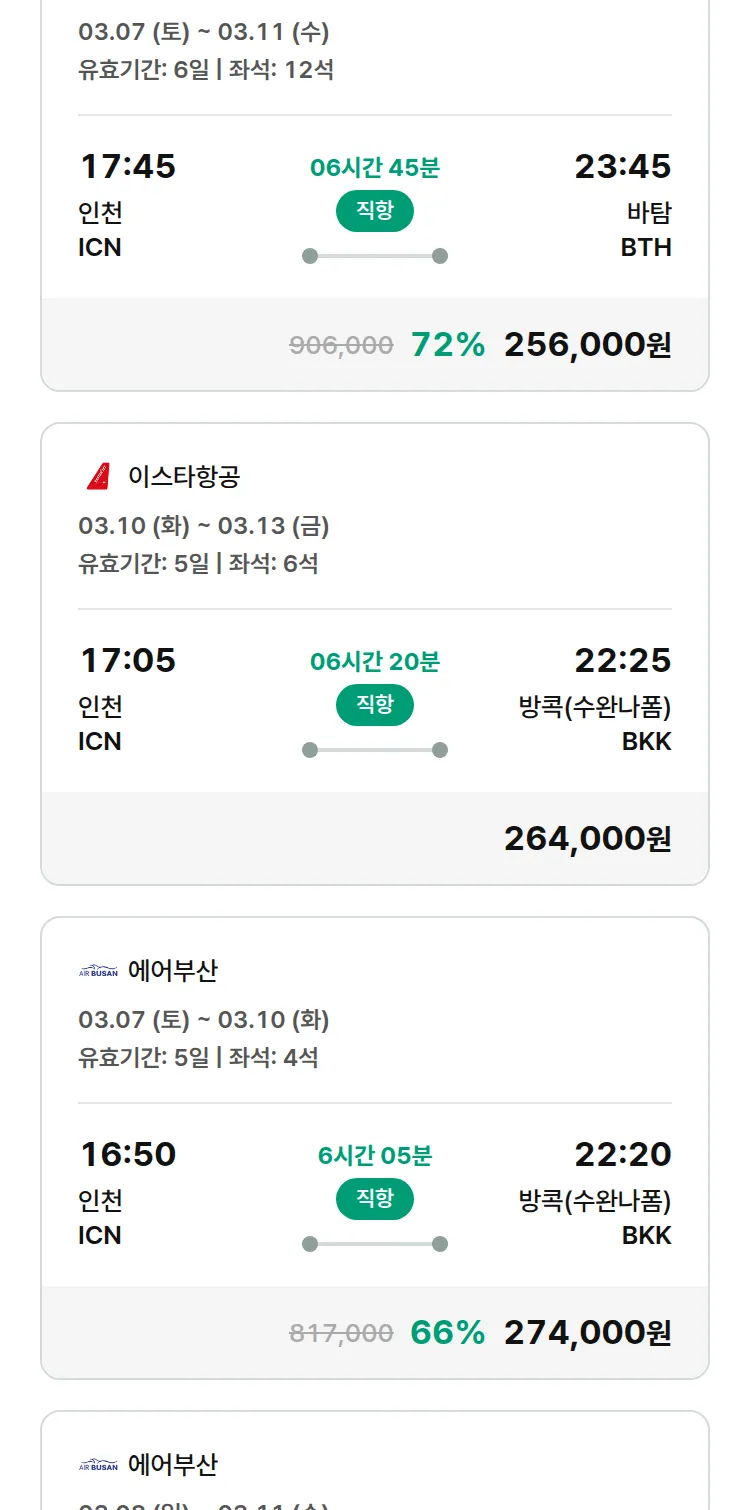Click the 03.07 (토) ~ 03.10 (화) date range
The width and height of the screenshot is (750, 1510).
coord(204,1020)
